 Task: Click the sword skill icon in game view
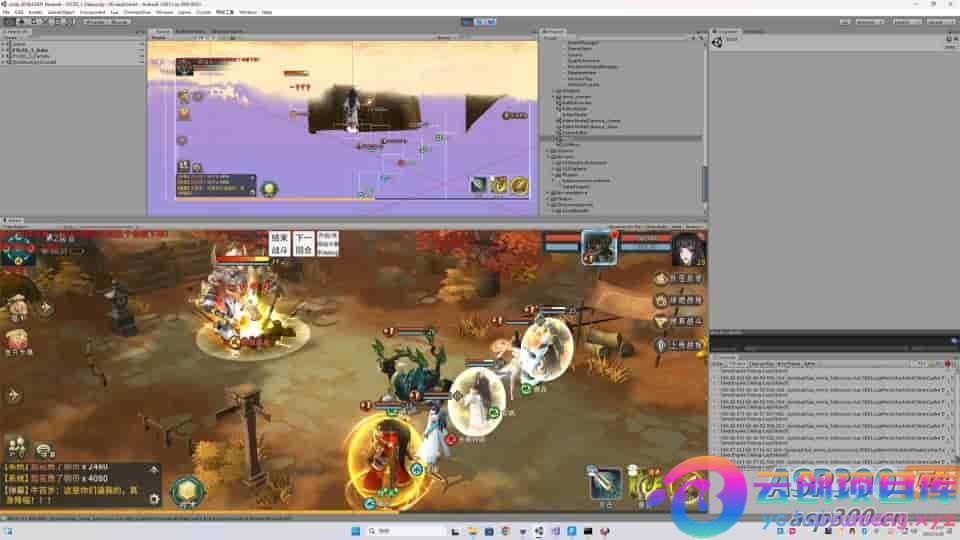point(604,483)
